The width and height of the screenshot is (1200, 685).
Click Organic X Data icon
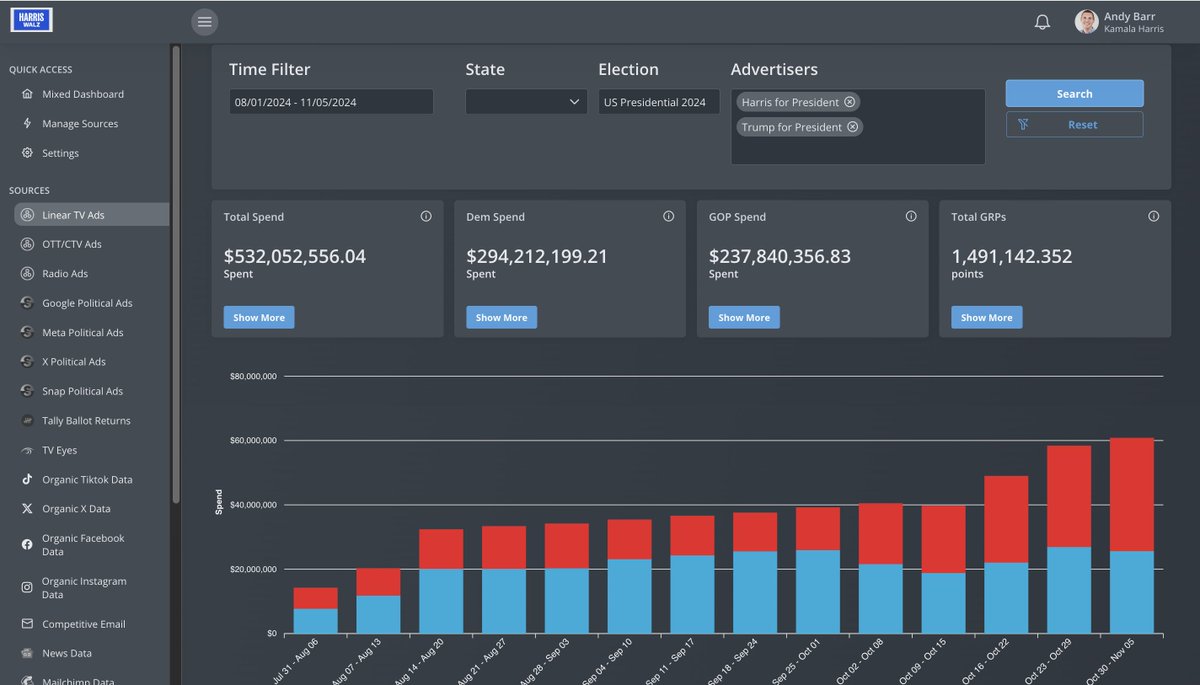(27, 509)
